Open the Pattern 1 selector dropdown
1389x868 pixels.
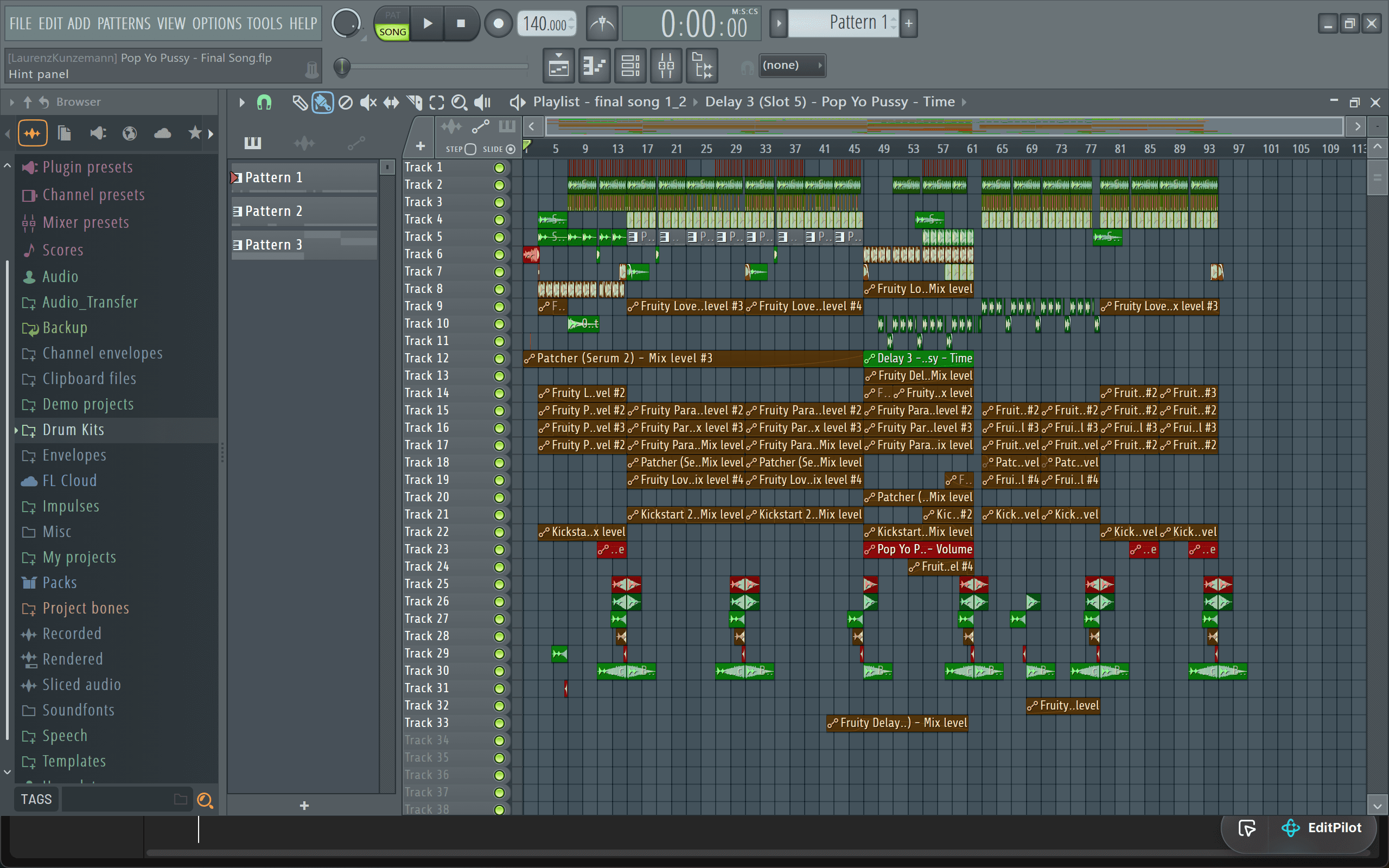[x=844, y=23]
